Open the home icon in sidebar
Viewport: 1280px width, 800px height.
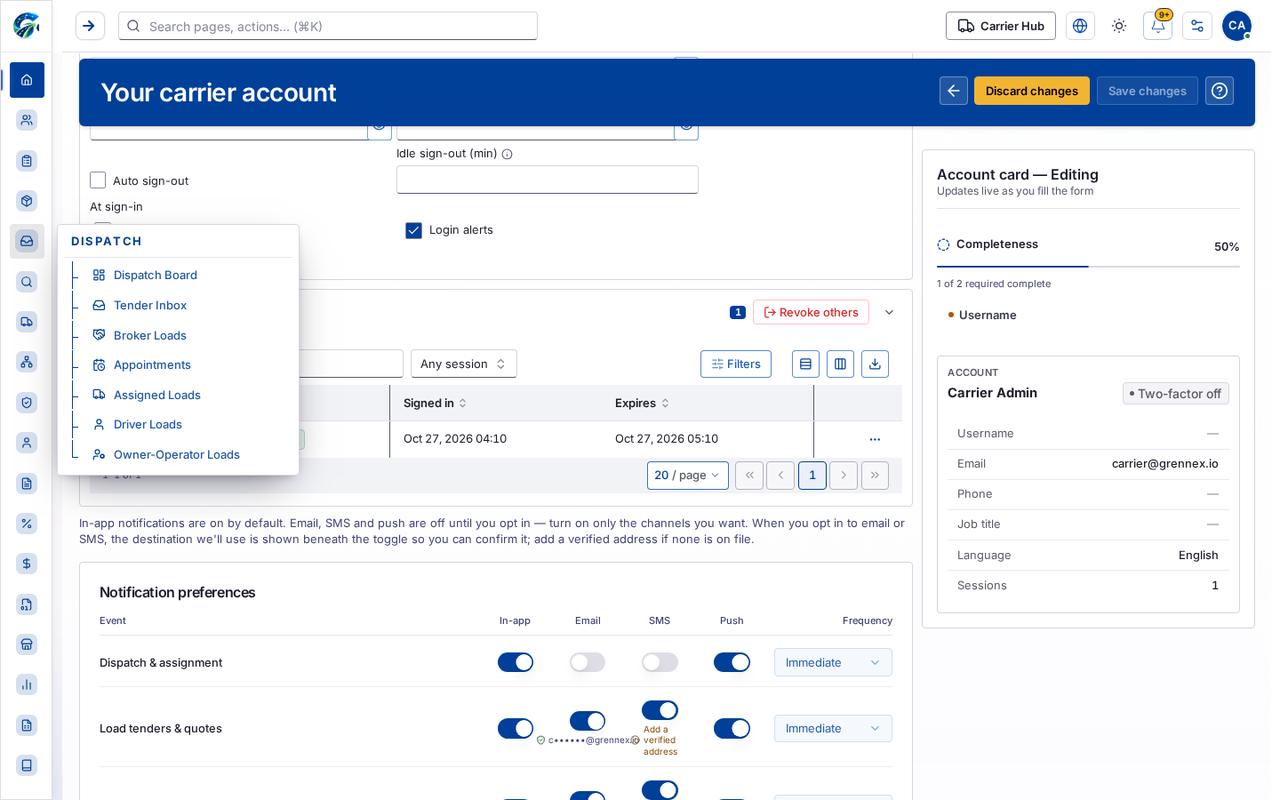pyautogui.click(x=27, y=80)
